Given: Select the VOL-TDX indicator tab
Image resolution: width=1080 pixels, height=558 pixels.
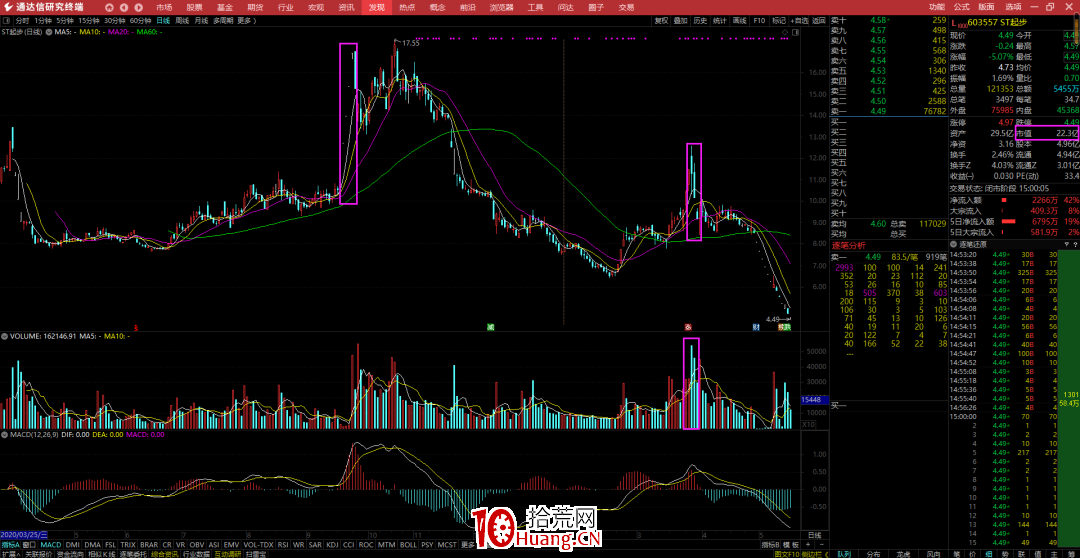Looking at the screenshot, I should pyautogui.click(x=258, y=544).
